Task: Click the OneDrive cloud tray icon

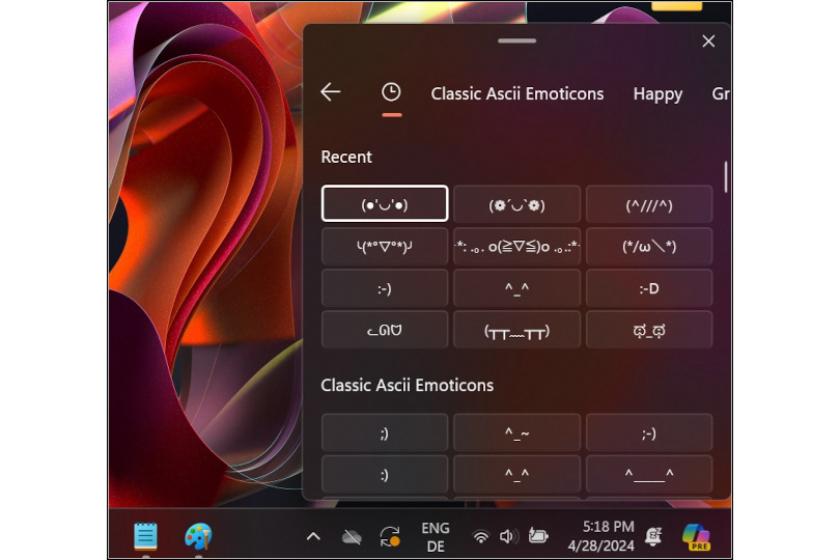Action: (351, 537)
